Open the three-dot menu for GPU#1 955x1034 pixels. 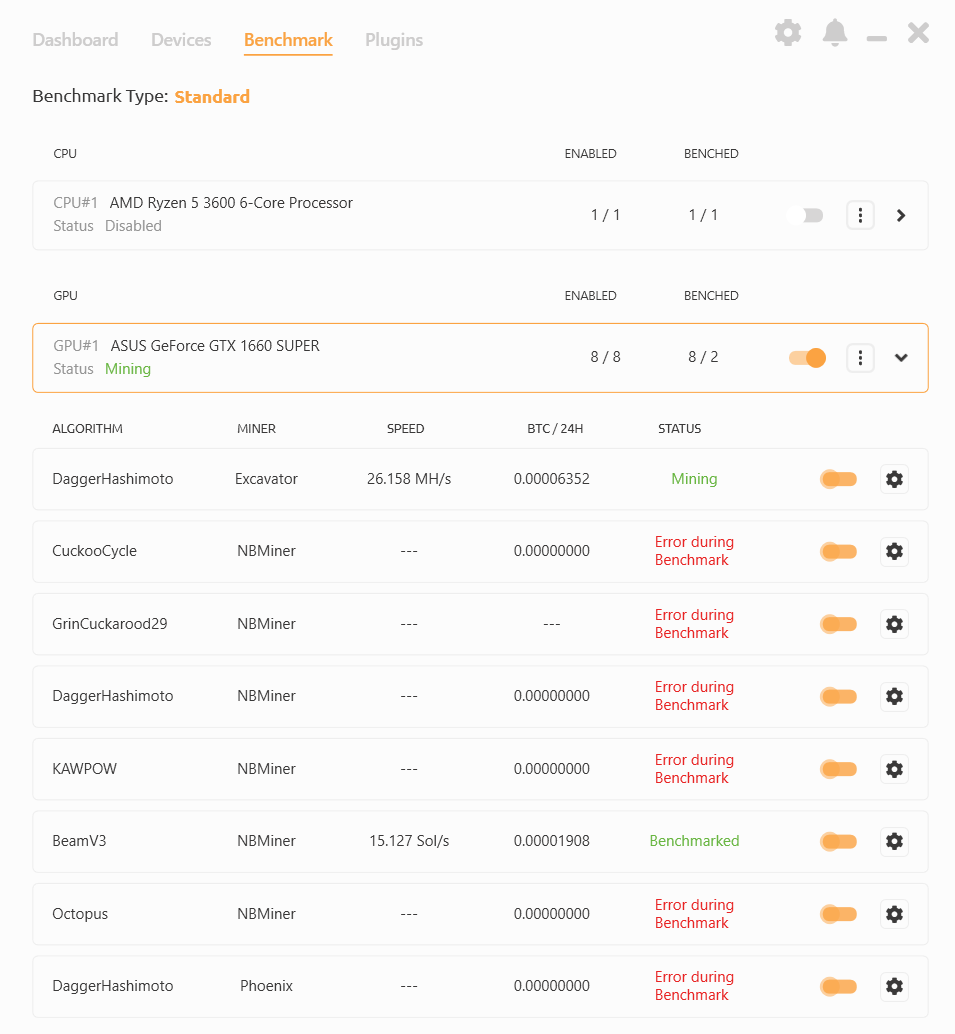click(860, 357)
